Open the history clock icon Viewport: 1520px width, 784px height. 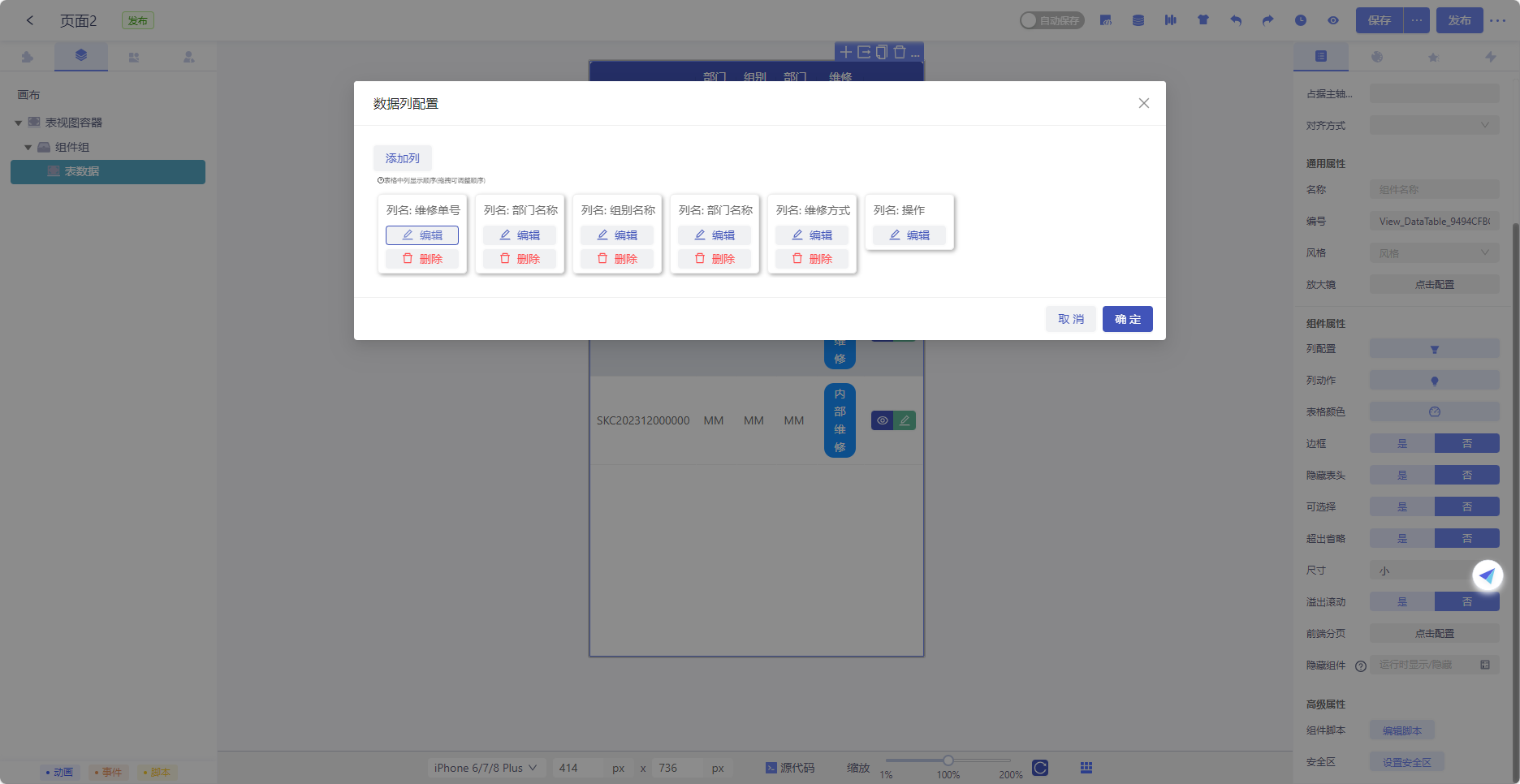coord(1301,20)
